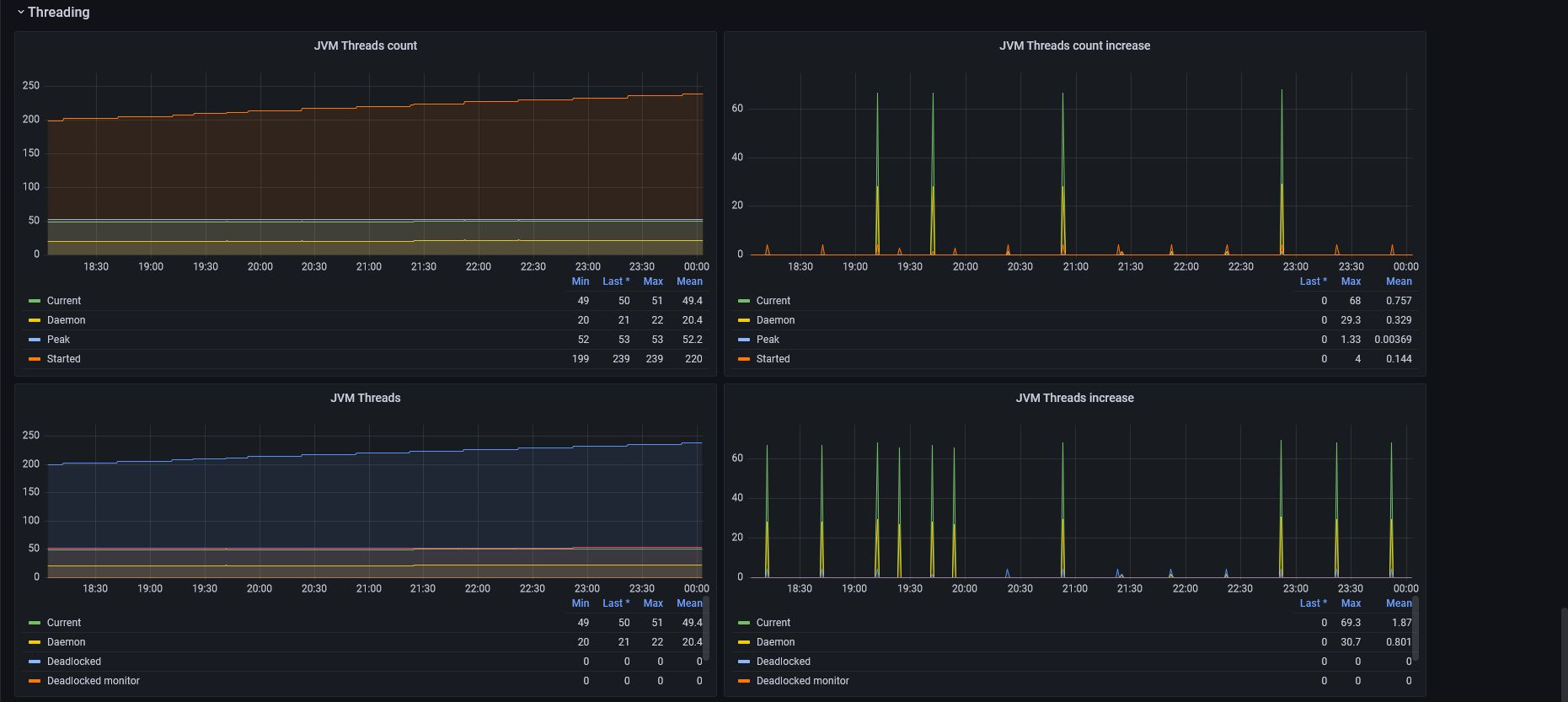Click the 00:00 x-axis label in JVM Threads graph
Viewport: 1568px width, 702px height.
696,588
